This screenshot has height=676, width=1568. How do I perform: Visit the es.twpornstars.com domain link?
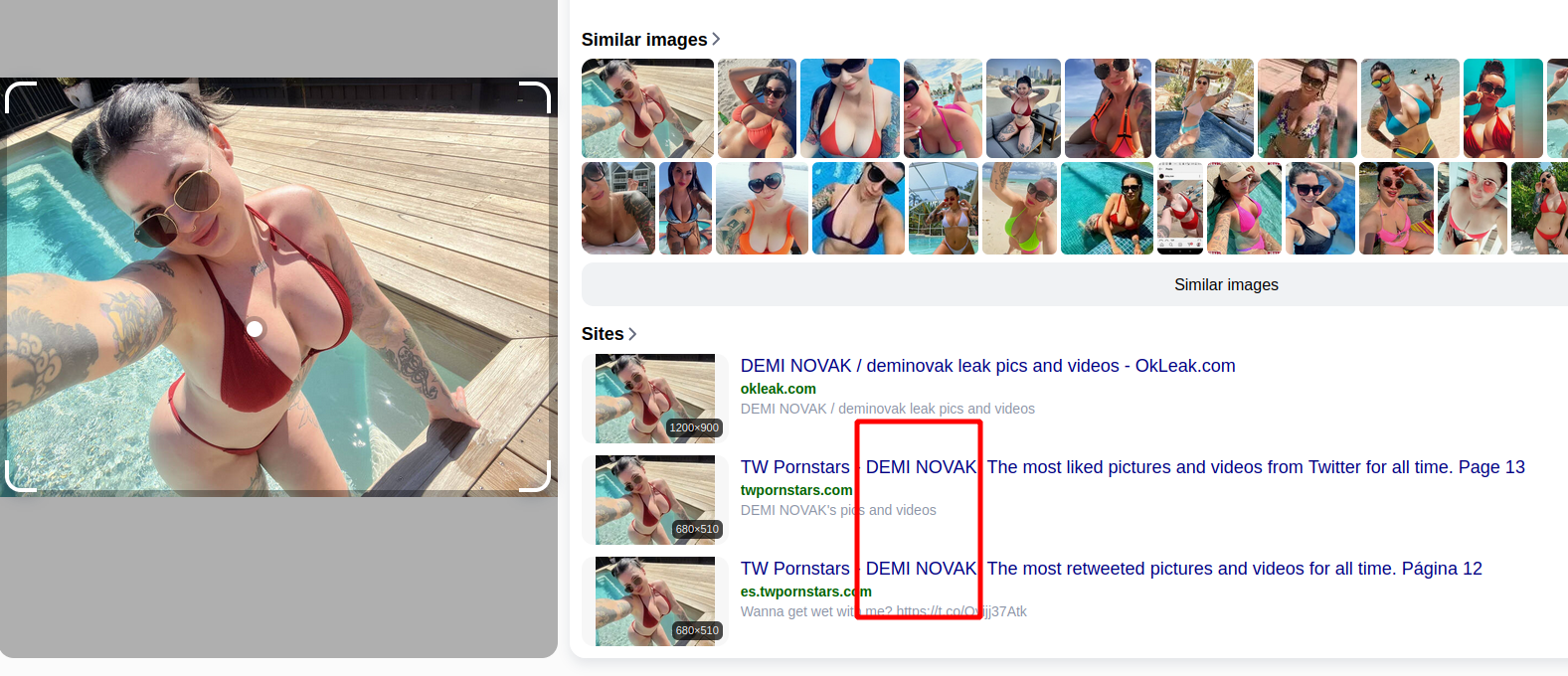[x=805, y=591]
